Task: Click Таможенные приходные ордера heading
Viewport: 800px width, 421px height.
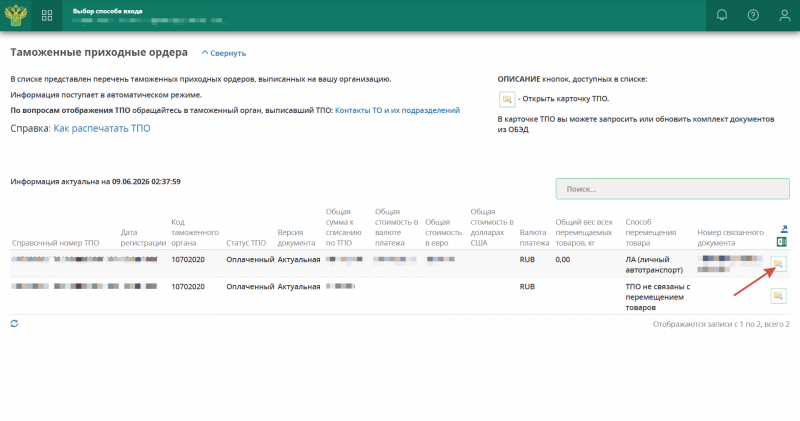Action: [x=99, y=52]
